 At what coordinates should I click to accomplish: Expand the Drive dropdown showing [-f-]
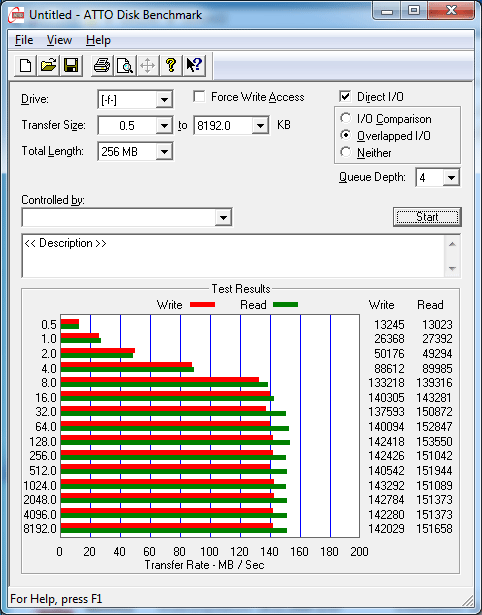point(164,100)
